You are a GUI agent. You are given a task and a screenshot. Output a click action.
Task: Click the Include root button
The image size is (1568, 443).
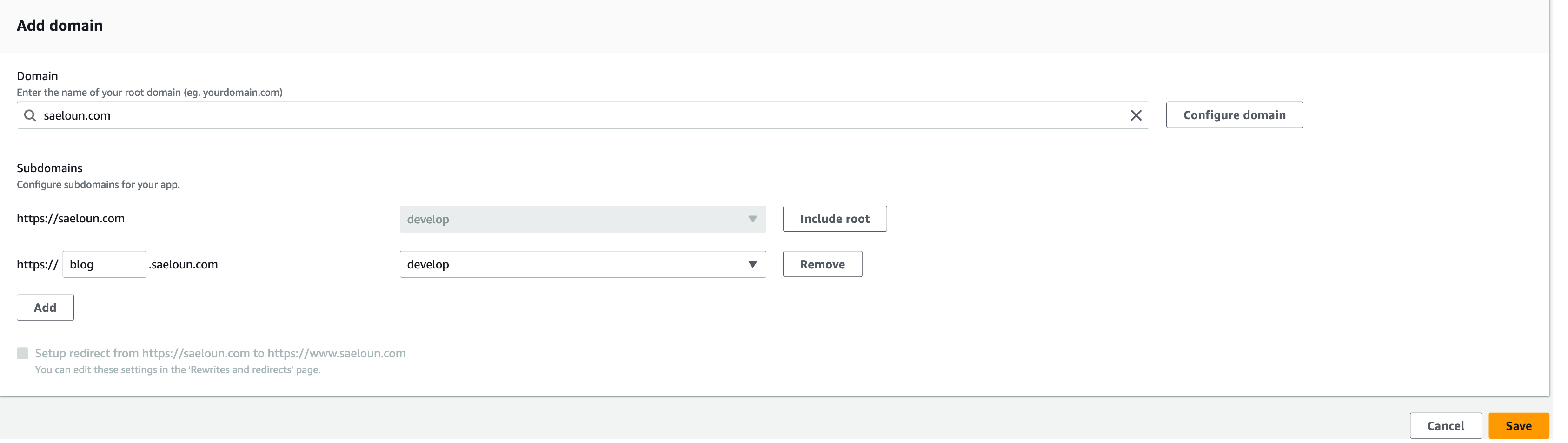tap(834, 219)
